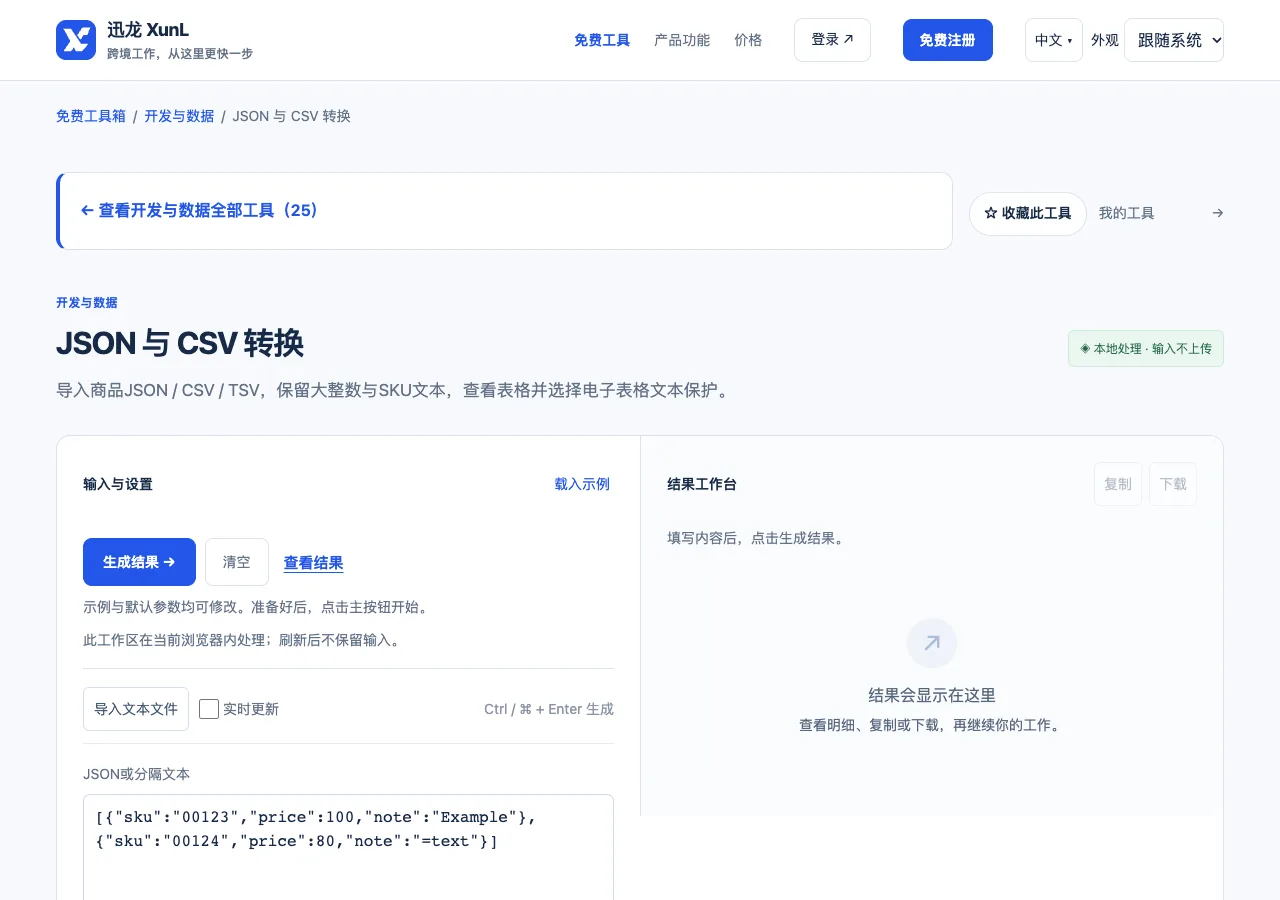This screenshot has width=1280, height=900.
Task: Click the 收藏此工具 star button
Action: [1028, 213]
